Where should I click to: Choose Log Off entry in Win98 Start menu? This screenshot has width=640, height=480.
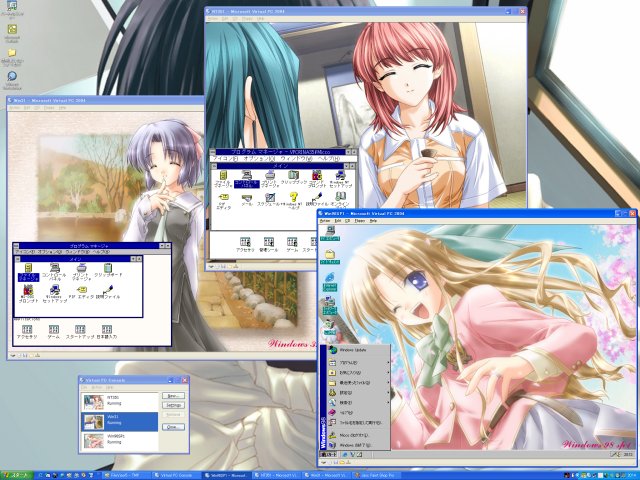(x=358, y=436)
